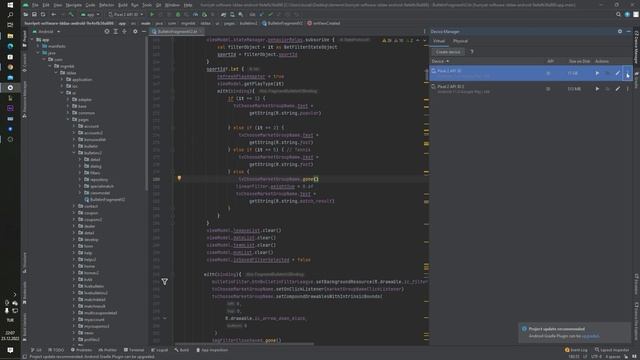Sort by the Device column header

click(x=440, y=61)
